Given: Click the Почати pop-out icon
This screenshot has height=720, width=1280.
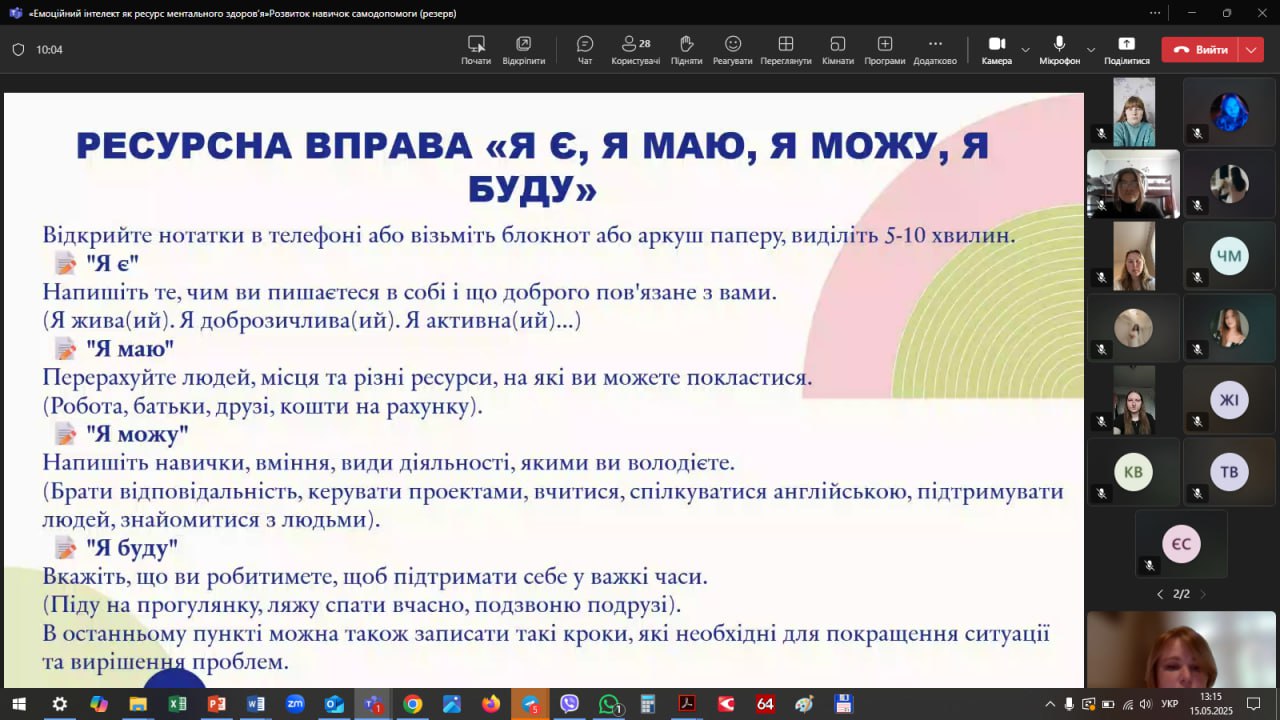Looking at the screenshot, I should click(x=476, y=49).
